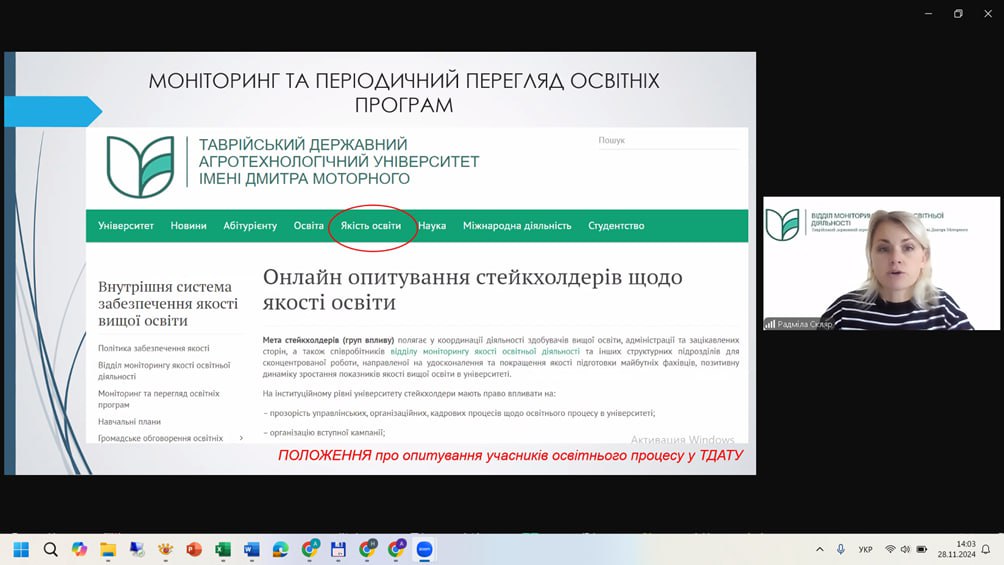Viewport: 1004px width, 565px height.
Task: Launch Copilot from the taskbar
Action: pos(79,549)
